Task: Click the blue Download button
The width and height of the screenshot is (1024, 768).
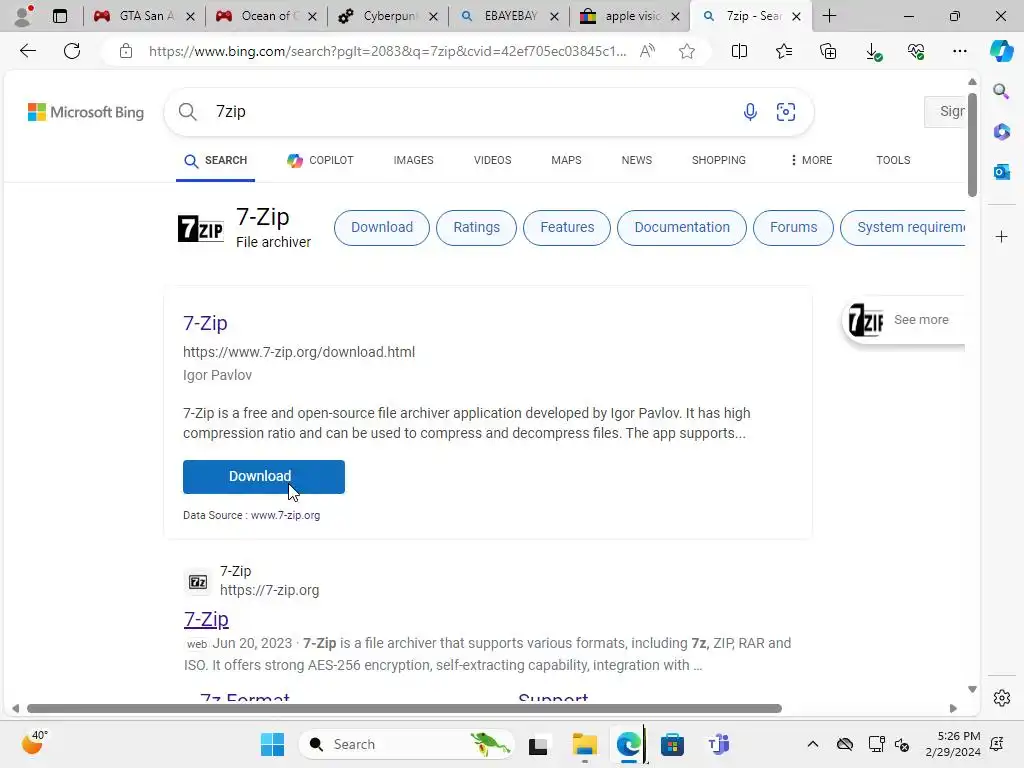Action: click(x=264, y=477)
